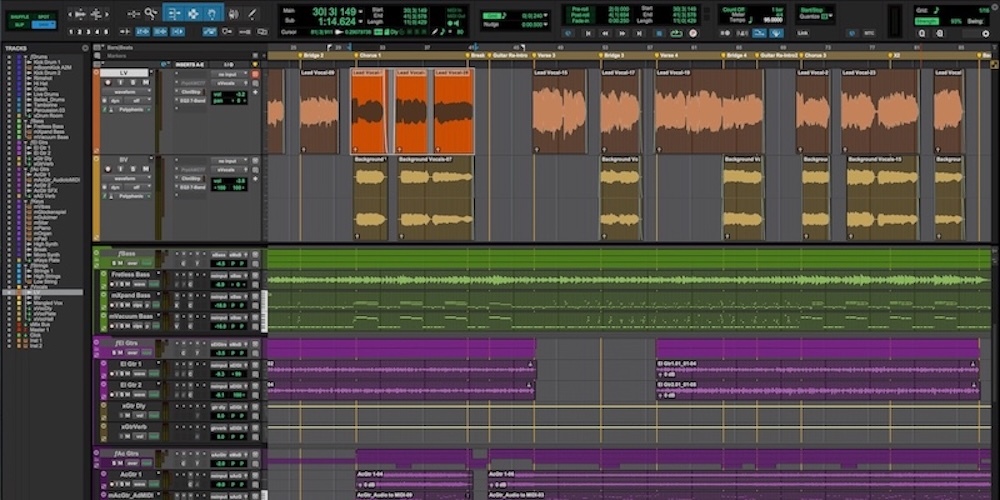The height and width of the screenshot is (500, 1000).
Task: Click the LV track name button
Action: coord(124,73)
